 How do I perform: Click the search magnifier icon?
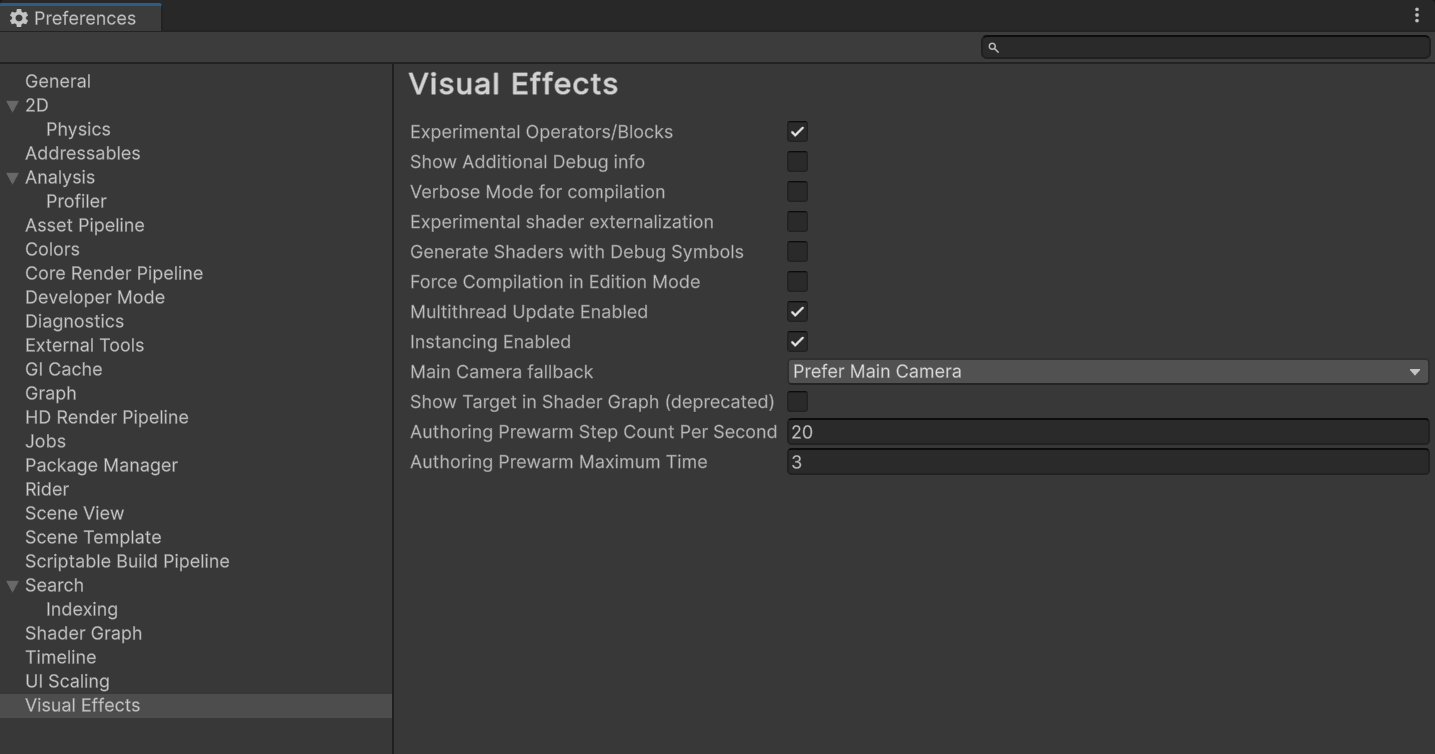pos(993,47)
